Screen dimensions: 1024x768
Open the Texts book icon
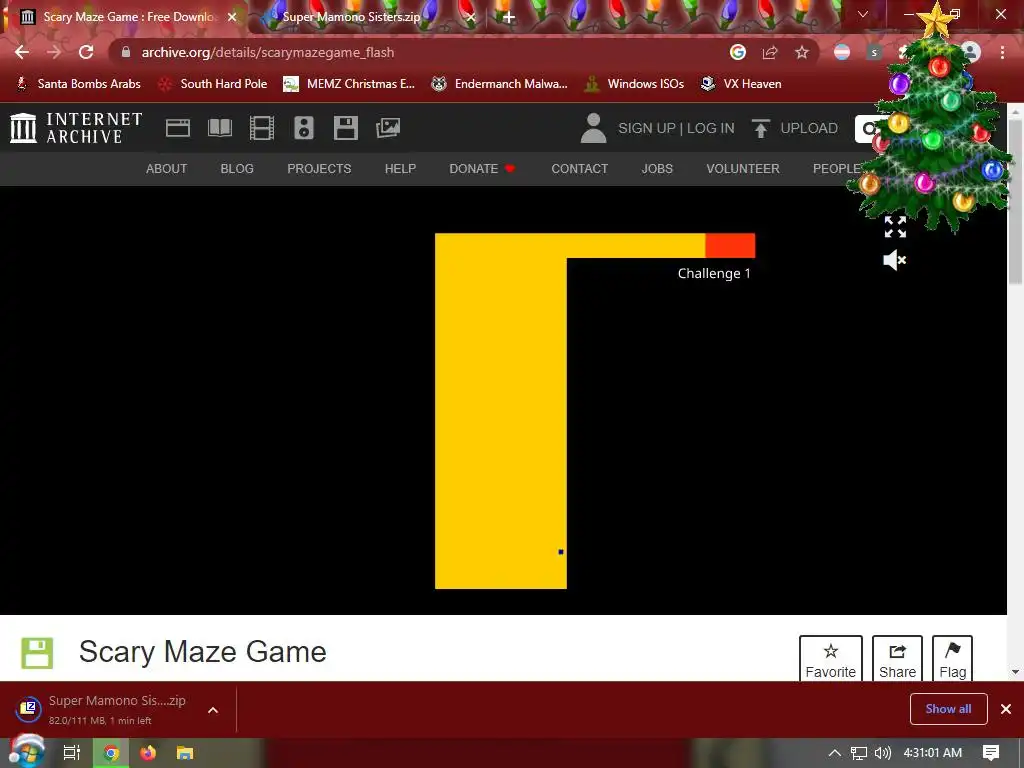point(219,128)
